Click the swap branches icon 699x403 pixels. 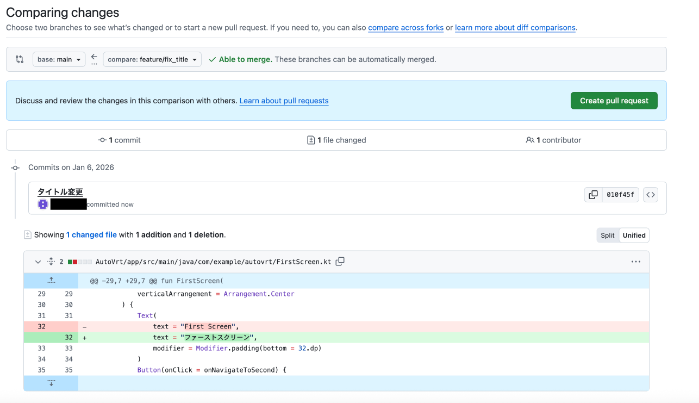[19, 60]
